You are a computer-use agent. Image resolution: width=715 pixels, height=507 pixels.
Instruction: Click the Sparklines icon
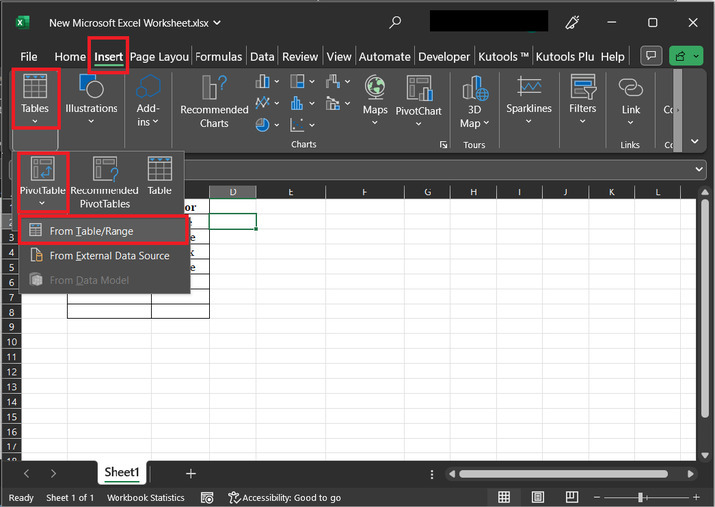tap(528, 90)
